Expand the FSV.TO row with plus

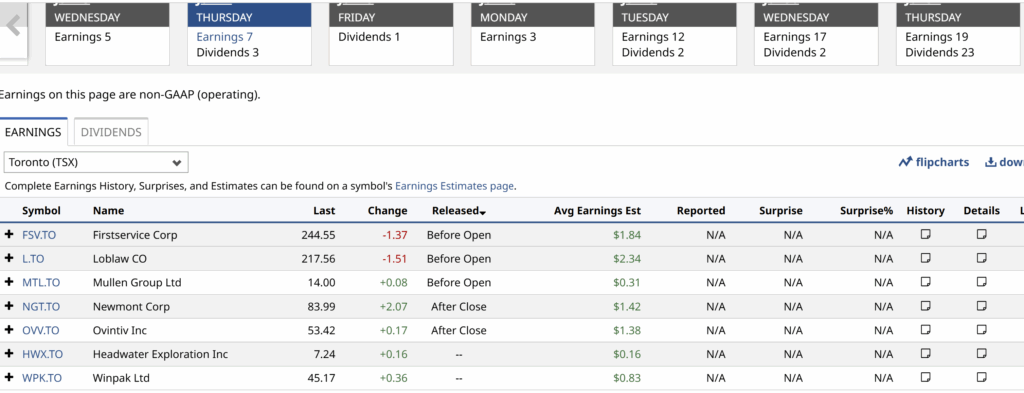coord(9,234)
